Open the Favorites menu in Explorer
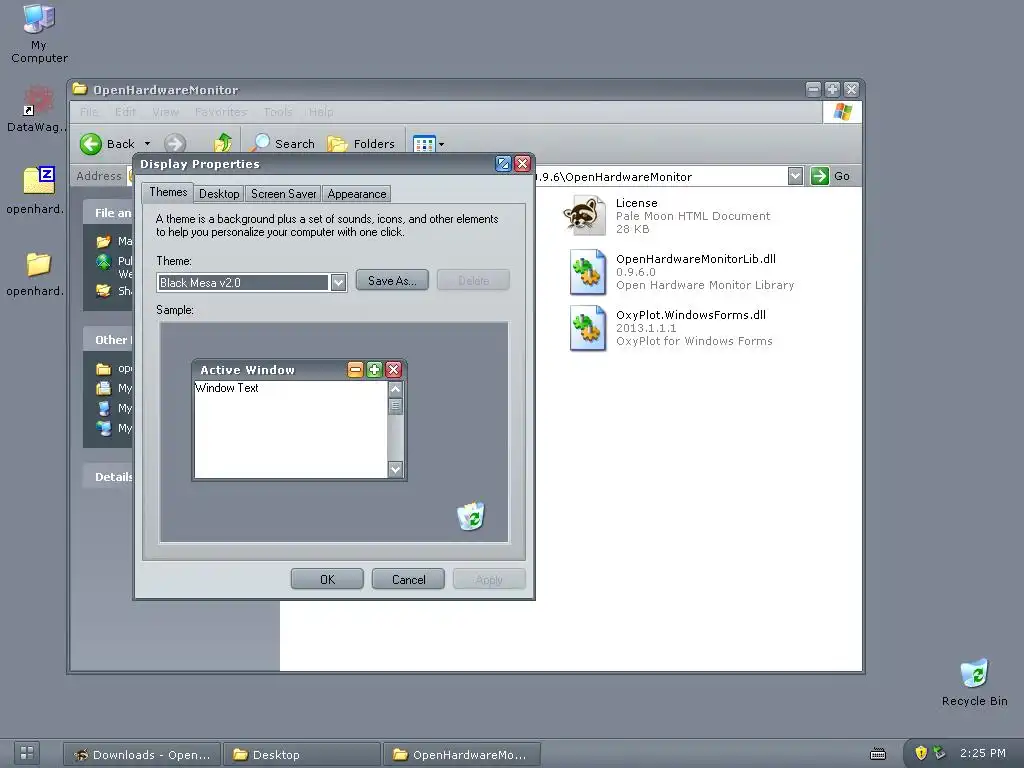This screenshot has width=1024, height=768. pyautogui.click(x=221, y=112)
